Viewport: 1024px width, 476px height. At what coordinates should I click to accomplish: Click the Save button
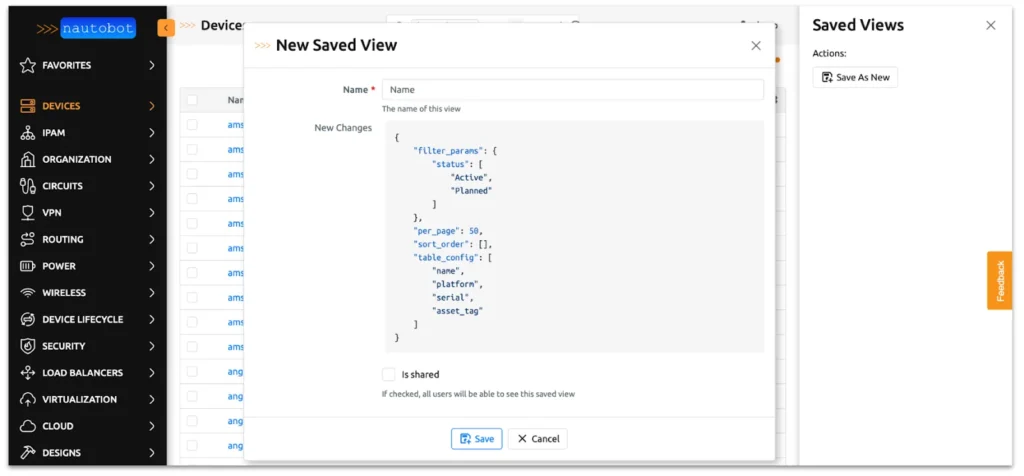(477, 439)
